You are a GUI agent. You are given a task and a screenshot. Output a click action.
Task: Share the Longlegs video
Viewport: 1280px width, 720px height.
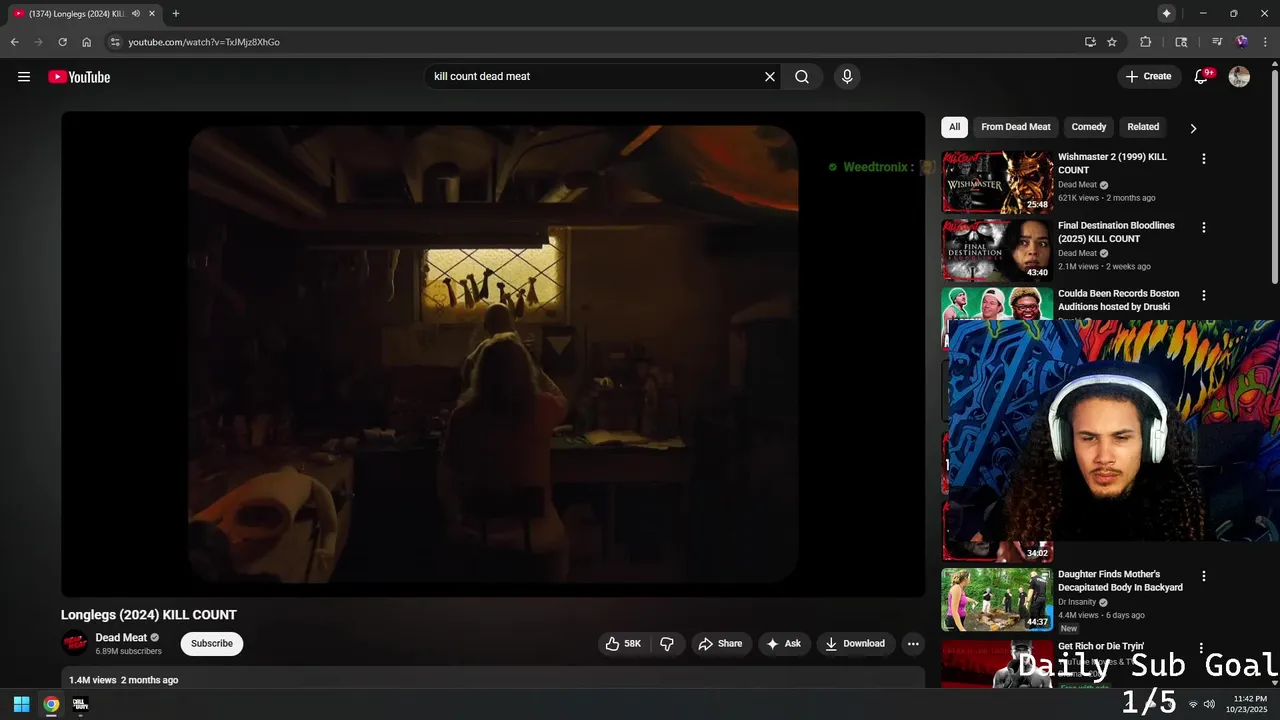tap(720, 644)
